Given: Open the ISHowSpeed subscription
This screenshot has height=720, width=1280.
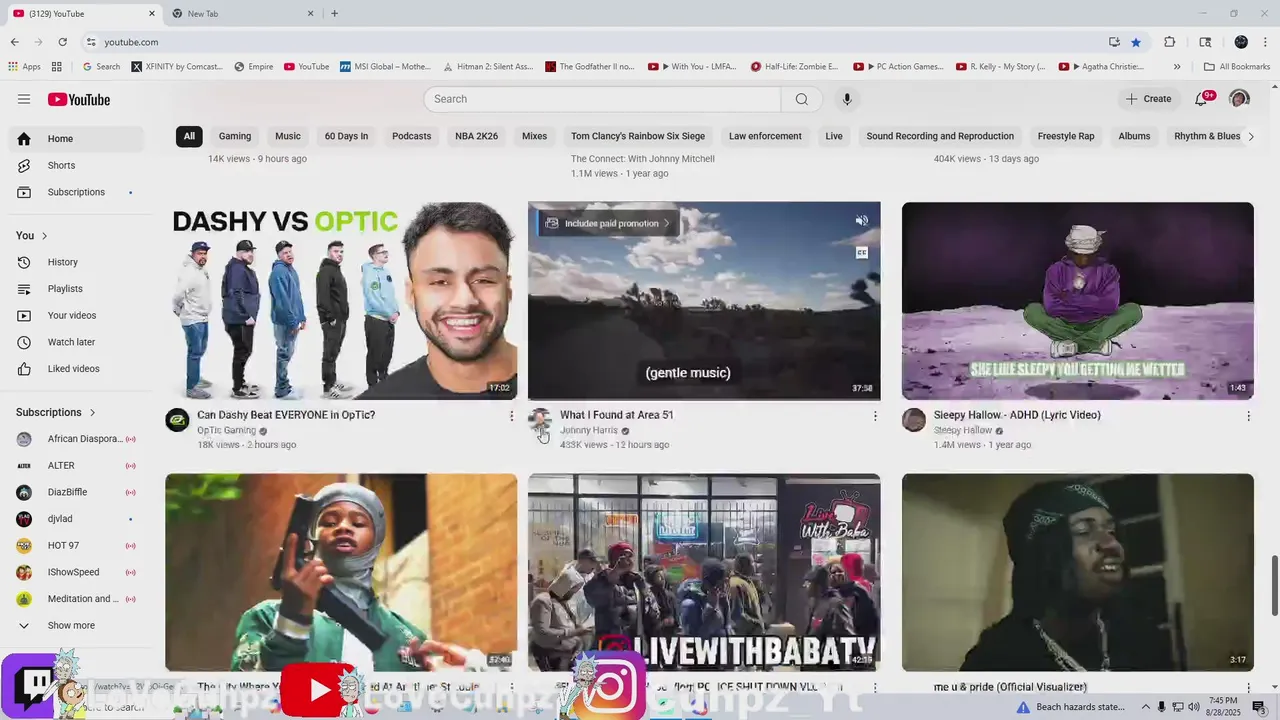Looking at the screenshot, I should (x=75, y=572).
